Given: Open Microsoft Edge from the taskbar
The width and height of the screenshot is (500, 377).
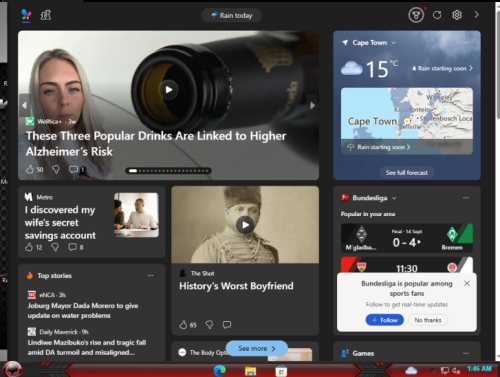Looking at the screenshot, I should pyautogui.click(x=219, y=371).
